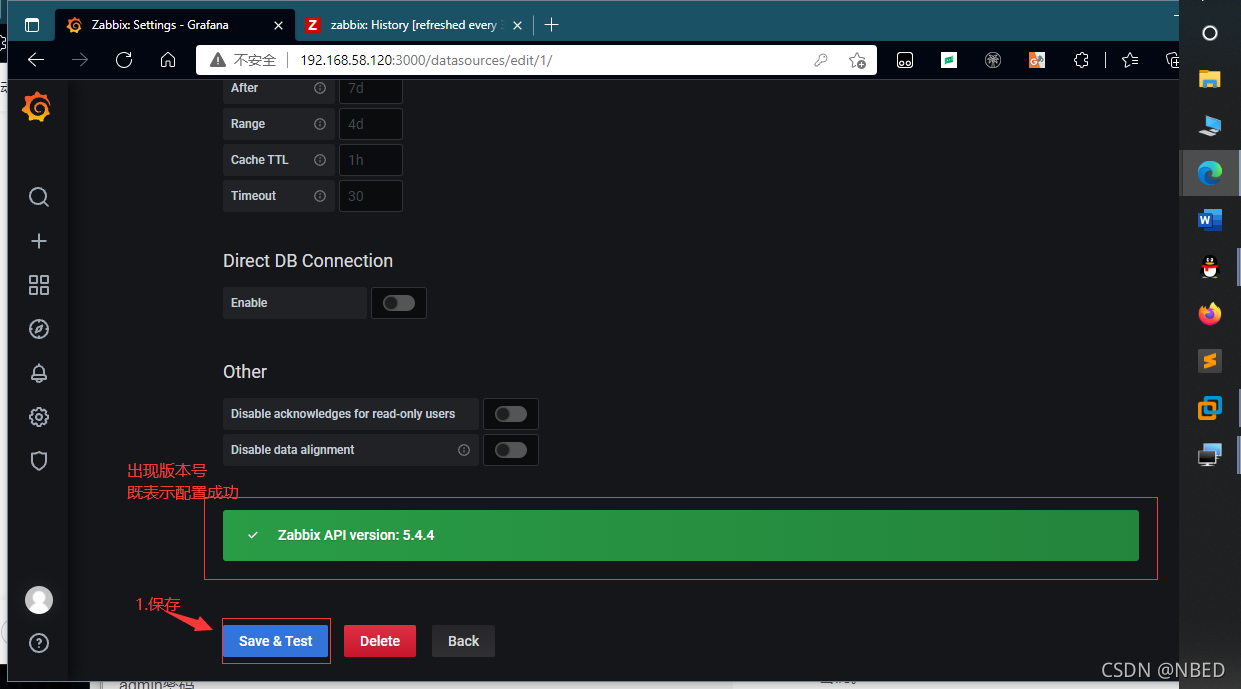Toggle Disable acknowledges for read-only users
This screenshot has height=689, width=1241.
pos(511,414)
